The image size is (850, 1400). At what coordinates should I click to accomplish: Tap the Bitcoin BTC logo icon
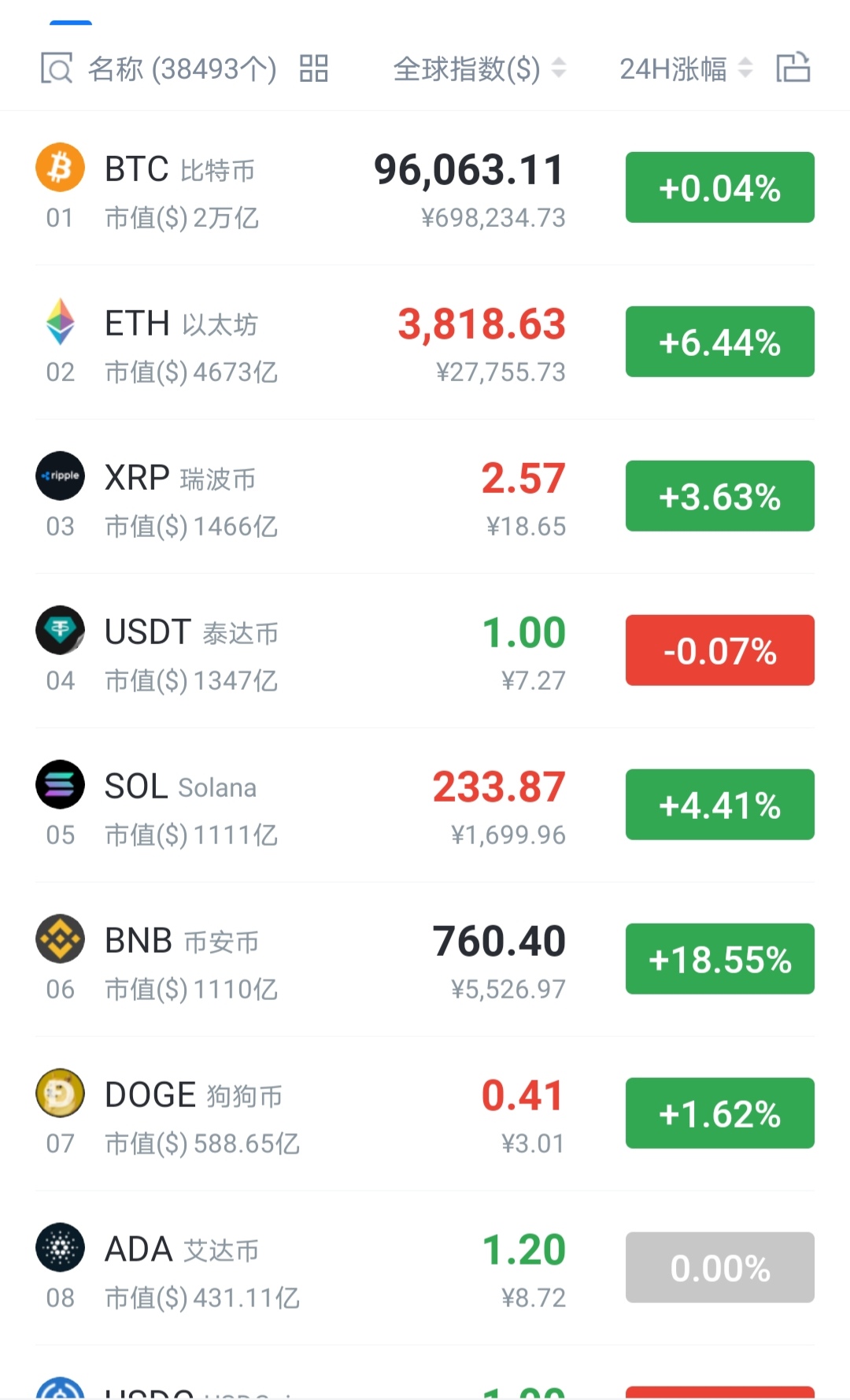click(x=60, y=167)
